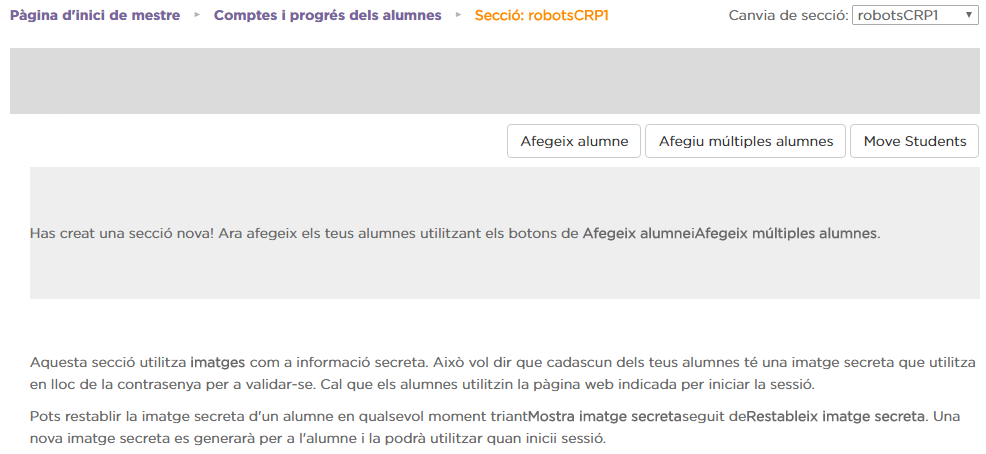Open the Canvia de secció combo box
986x454 pixels.
[x=915, y=15]
